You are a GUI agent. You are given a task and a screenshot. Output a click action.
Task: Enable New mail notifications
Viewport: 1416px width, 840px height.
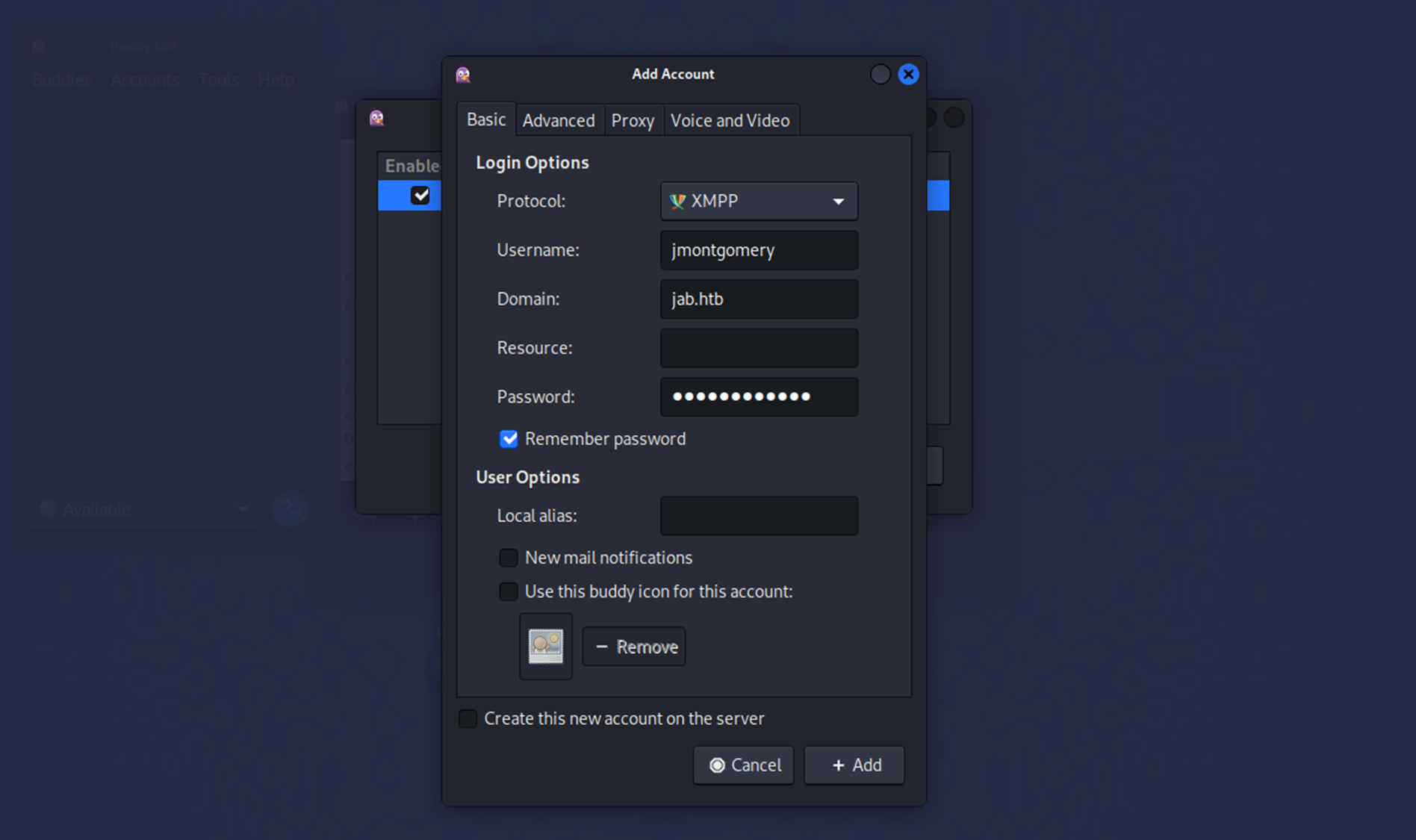[x=509, y=558]
